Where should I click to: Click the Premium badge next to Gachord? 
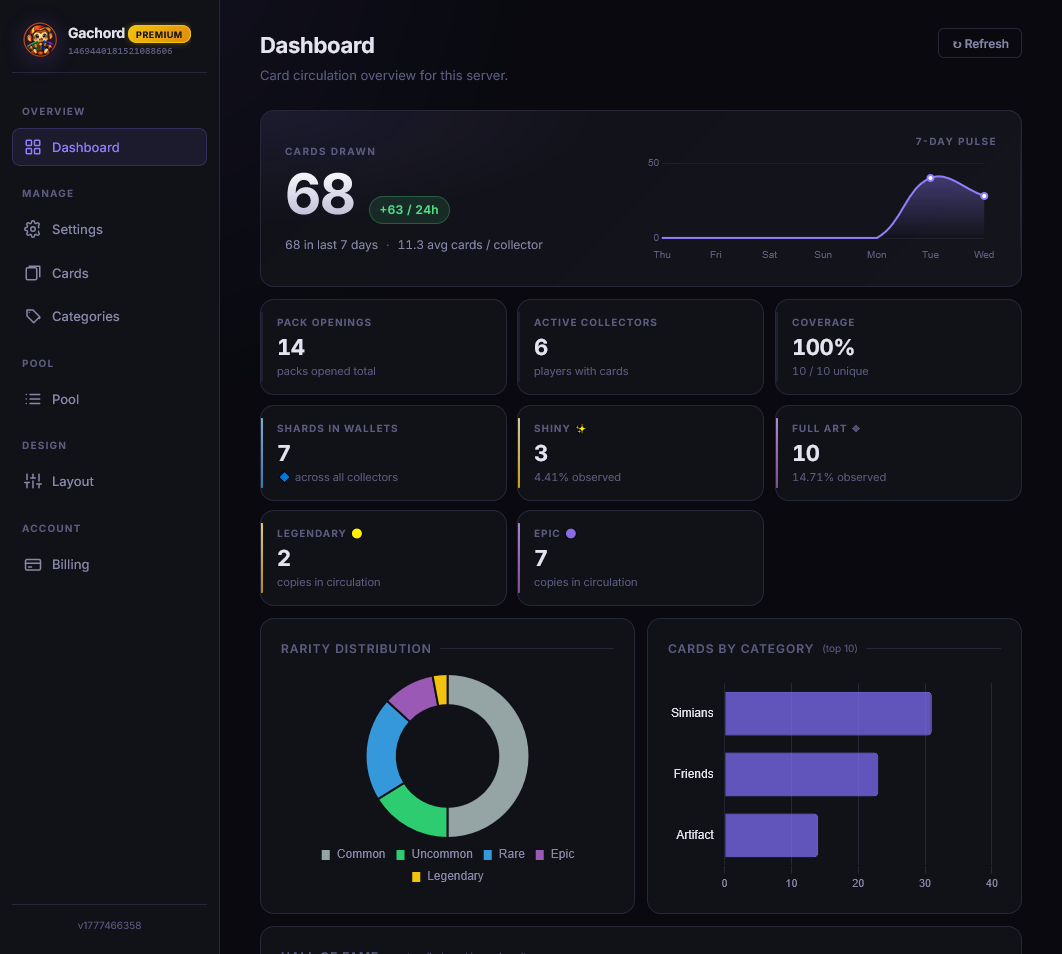point(159,33)
